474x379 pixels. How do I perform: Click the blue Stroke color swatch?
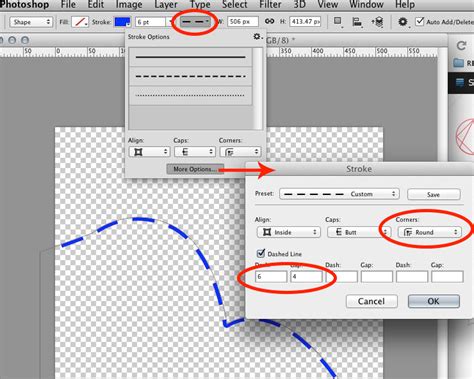(x=122, y=22)
